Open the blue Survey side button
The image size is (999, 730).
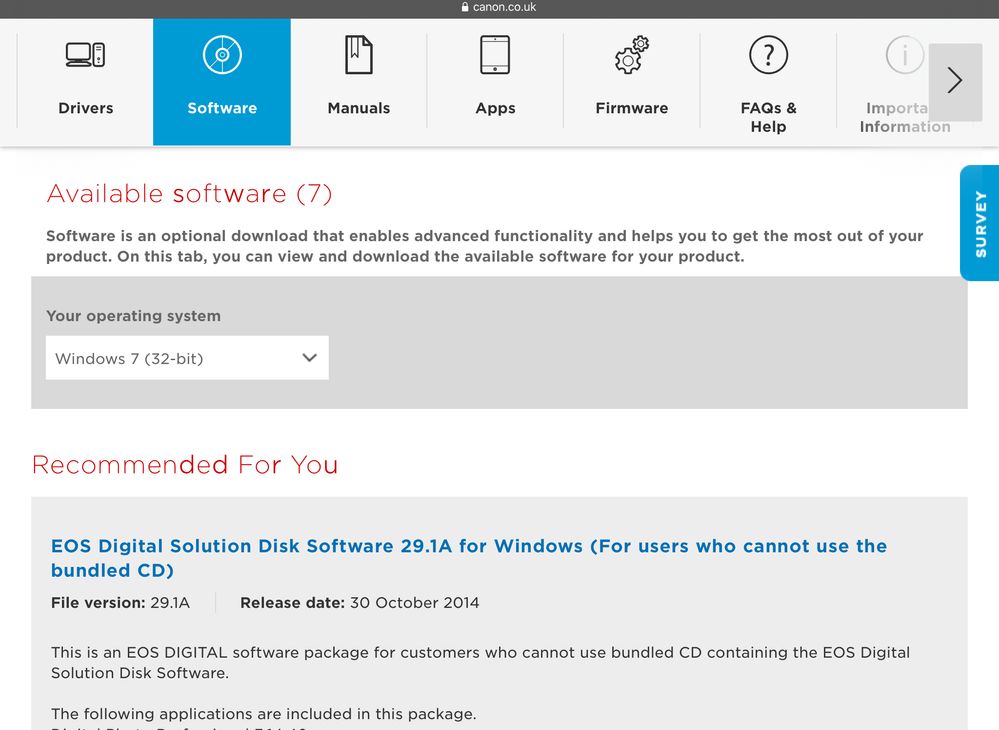[980, 223]
